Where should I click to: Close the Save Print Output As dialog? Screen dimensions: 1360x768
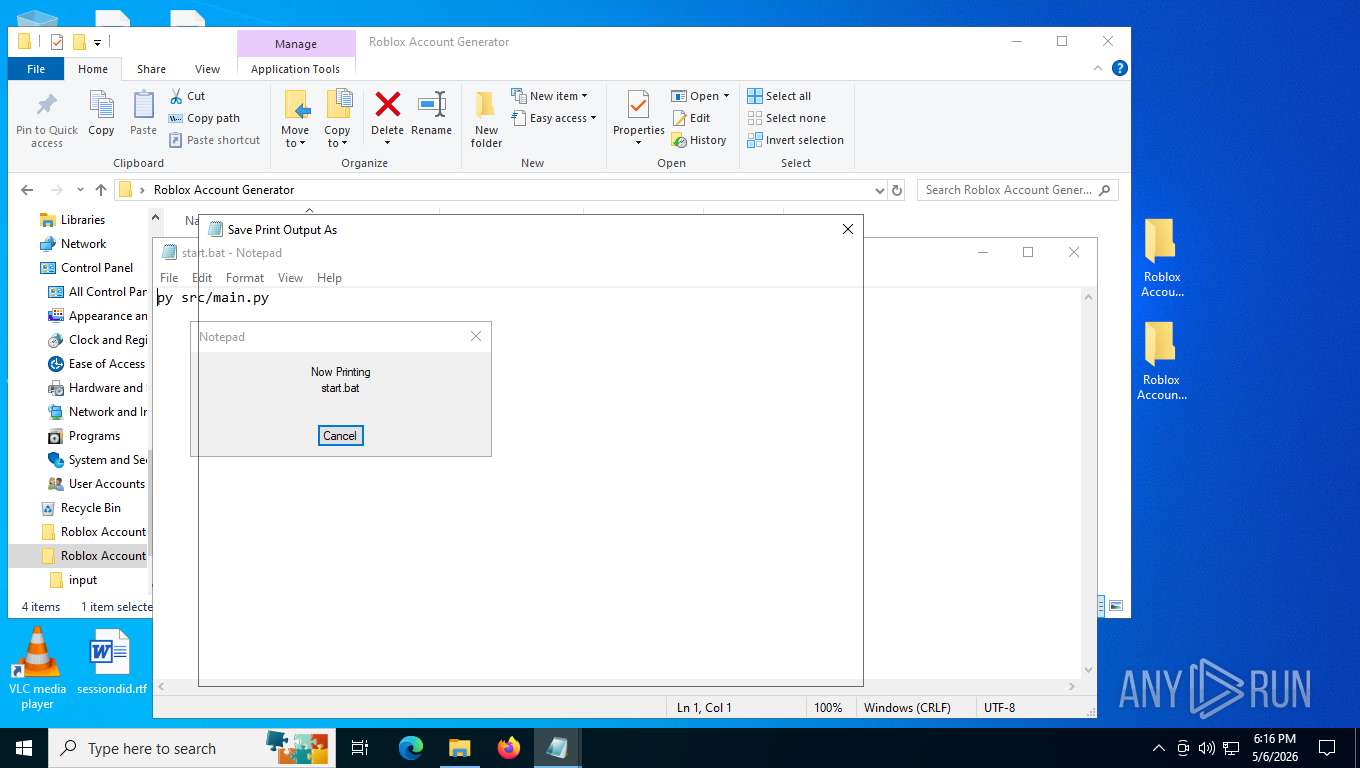[x=847, y=229]
